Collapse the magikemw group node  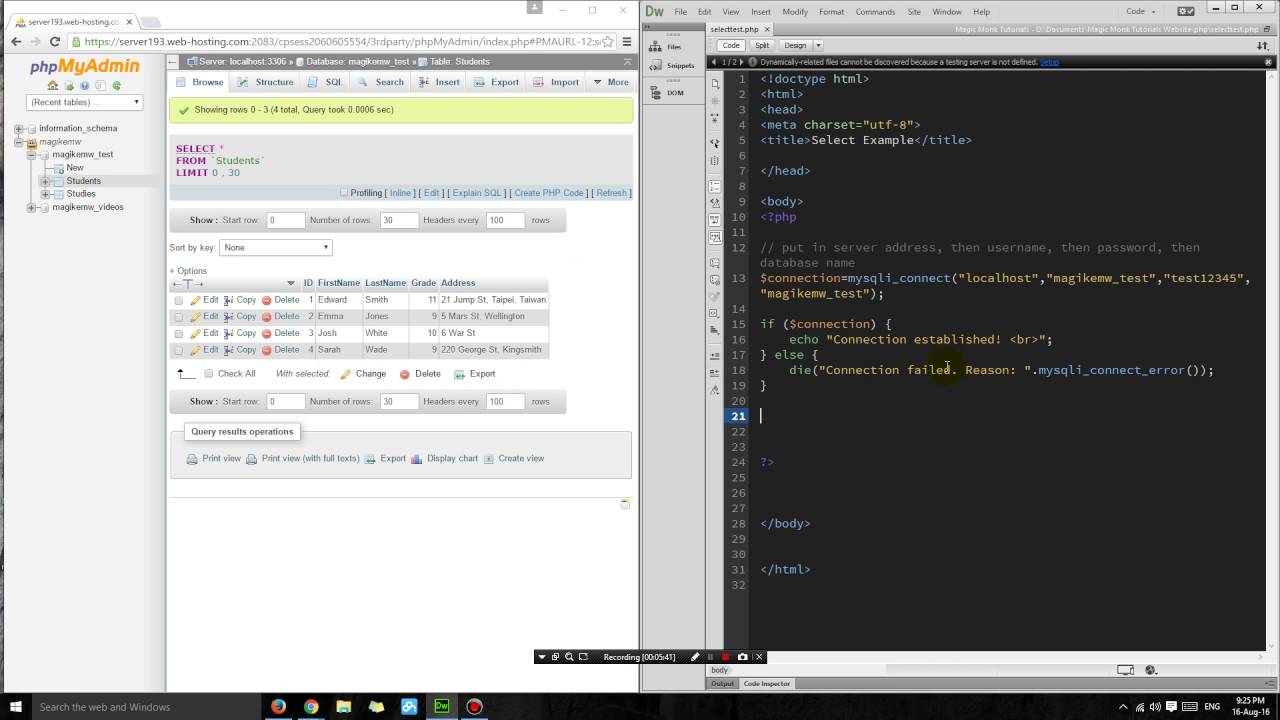coord(18,142)
